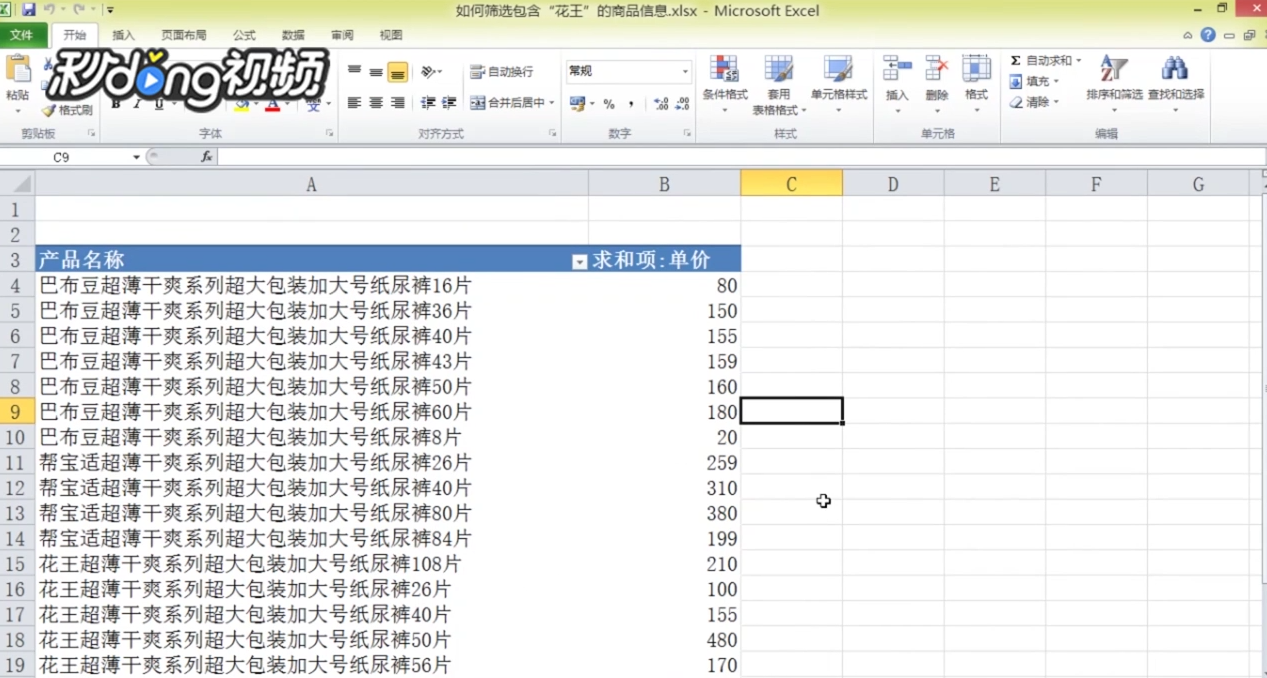
Task: Open Excel Help question mark icon
Action: pyautogui.click(x=1208, y=35)
